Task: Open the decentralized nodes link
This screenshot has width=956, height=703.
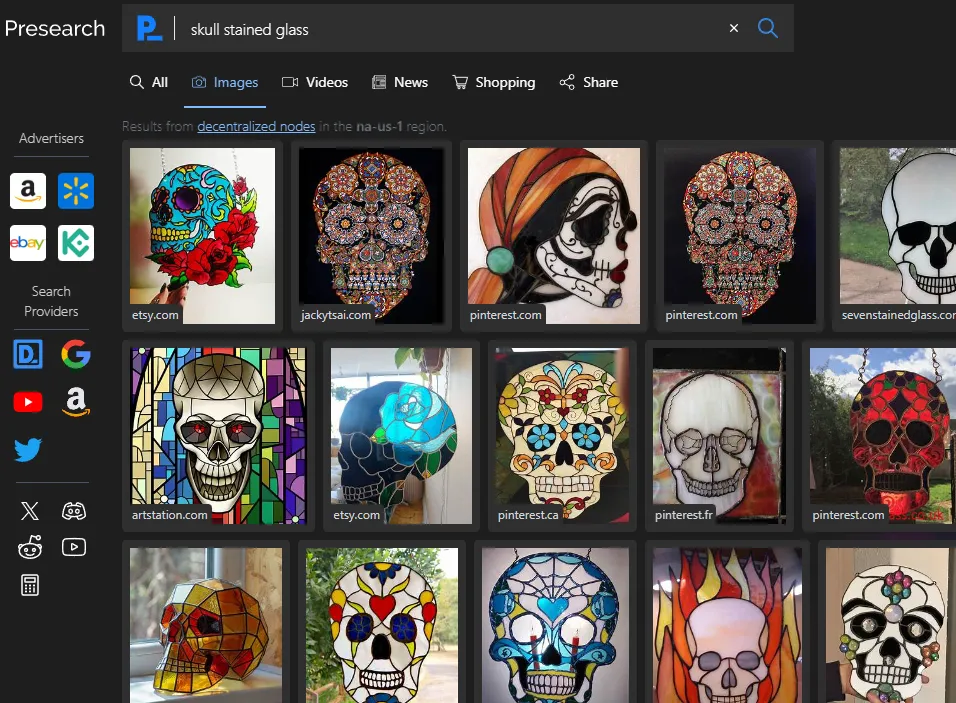Action: coord(256,126)
